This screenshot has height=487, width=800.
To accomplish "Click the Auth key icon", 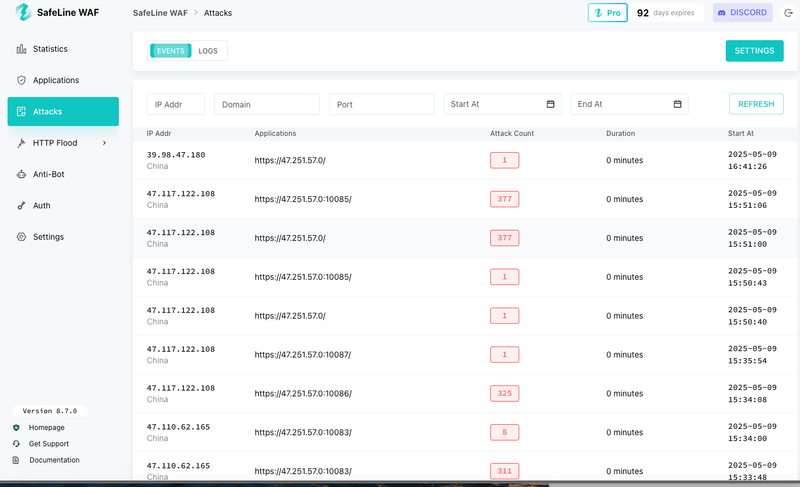I will (21, 206).
